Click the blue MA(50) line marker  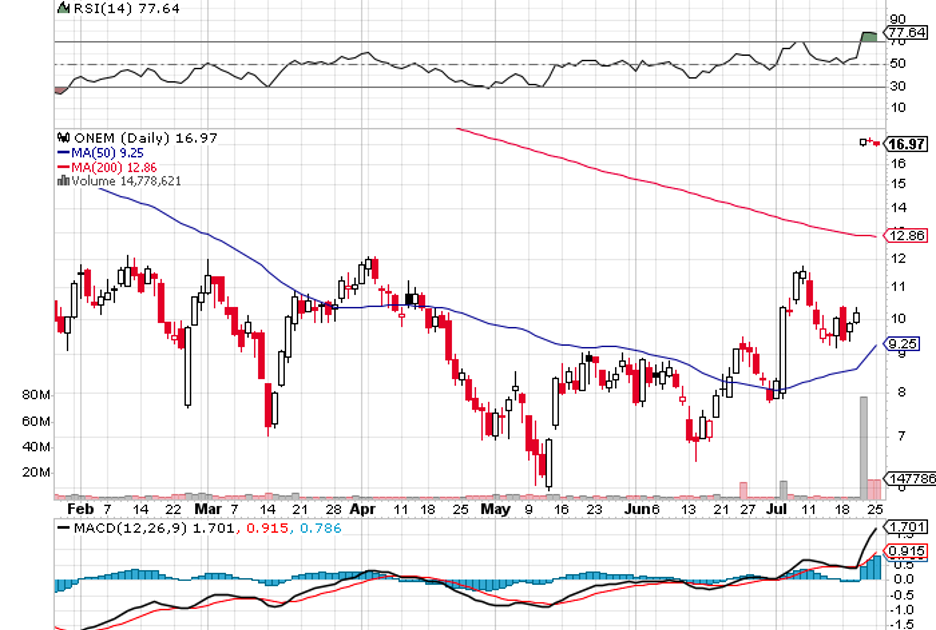pos(62,152)
